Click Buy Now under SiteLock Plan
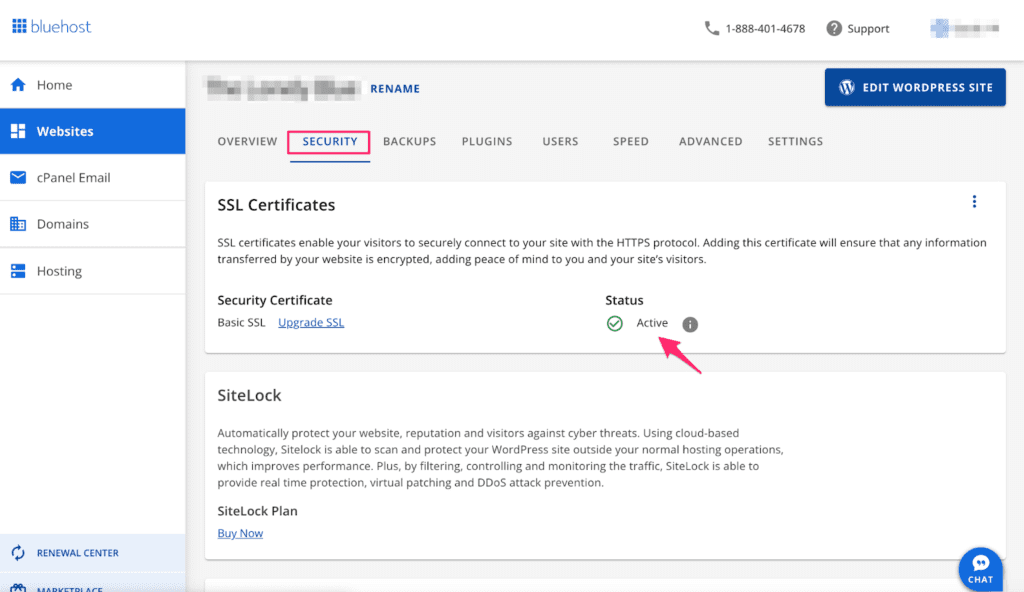 click(x=240, y=533)
